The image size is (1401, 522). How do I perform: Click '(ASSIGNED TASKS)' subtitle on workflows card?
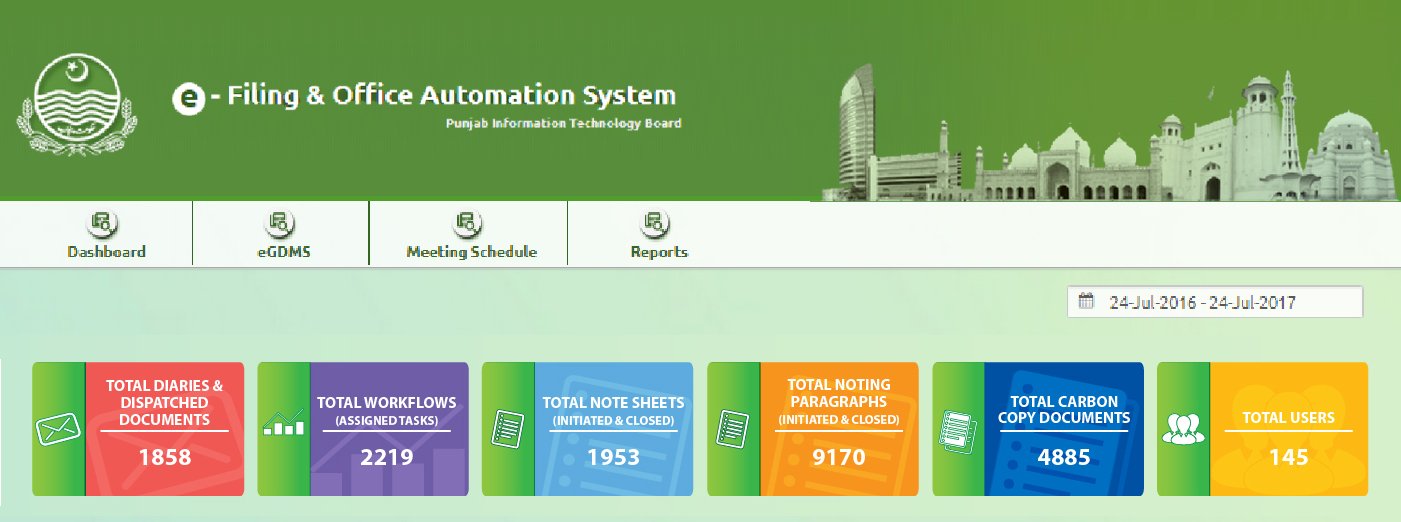click(x=387, y=421)
